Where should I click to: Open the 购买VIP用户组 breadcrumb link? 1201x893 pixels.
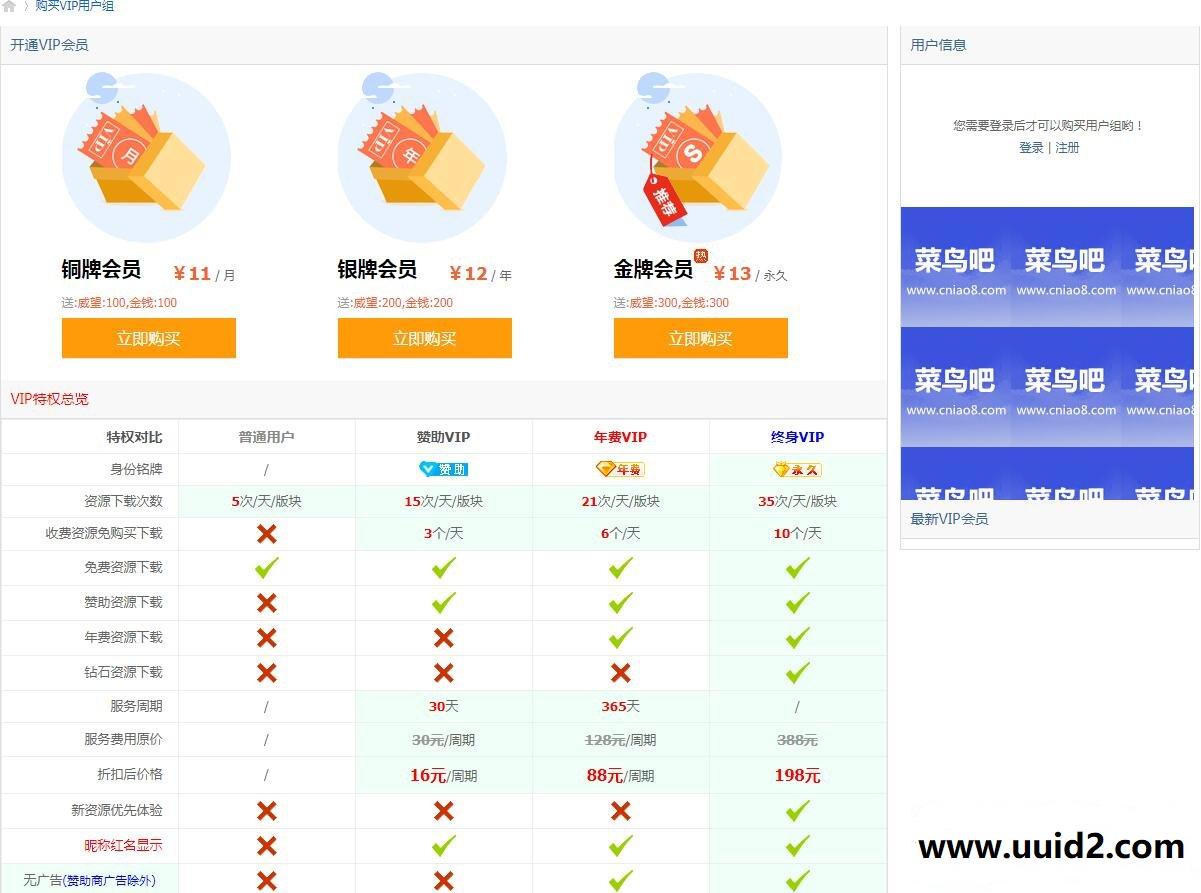coord(75,6)
